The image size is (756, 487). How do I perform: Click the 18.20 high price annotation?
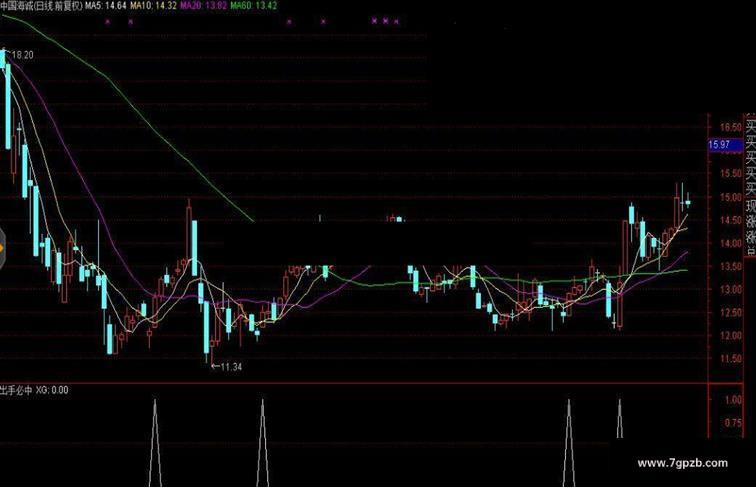(x=22, y=55)
